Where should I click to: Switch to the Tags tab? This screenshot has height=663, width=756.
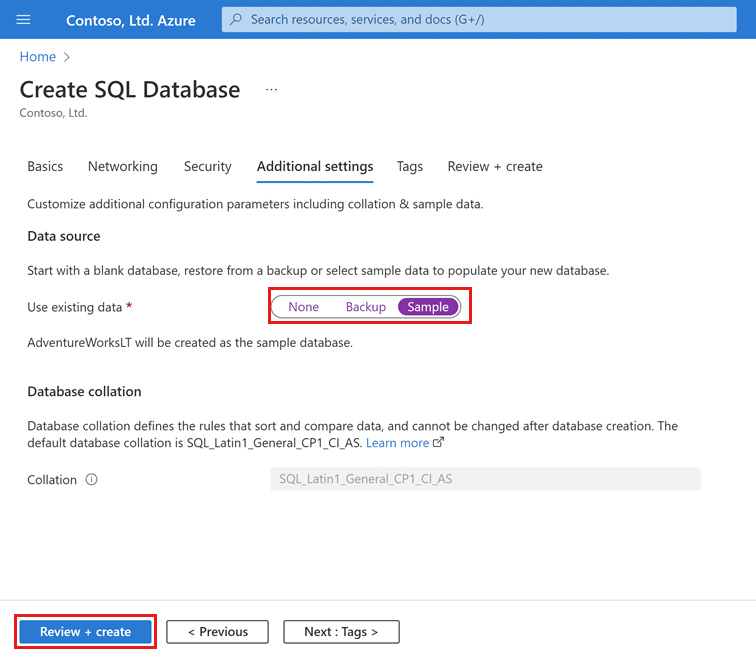pos(409,167)
